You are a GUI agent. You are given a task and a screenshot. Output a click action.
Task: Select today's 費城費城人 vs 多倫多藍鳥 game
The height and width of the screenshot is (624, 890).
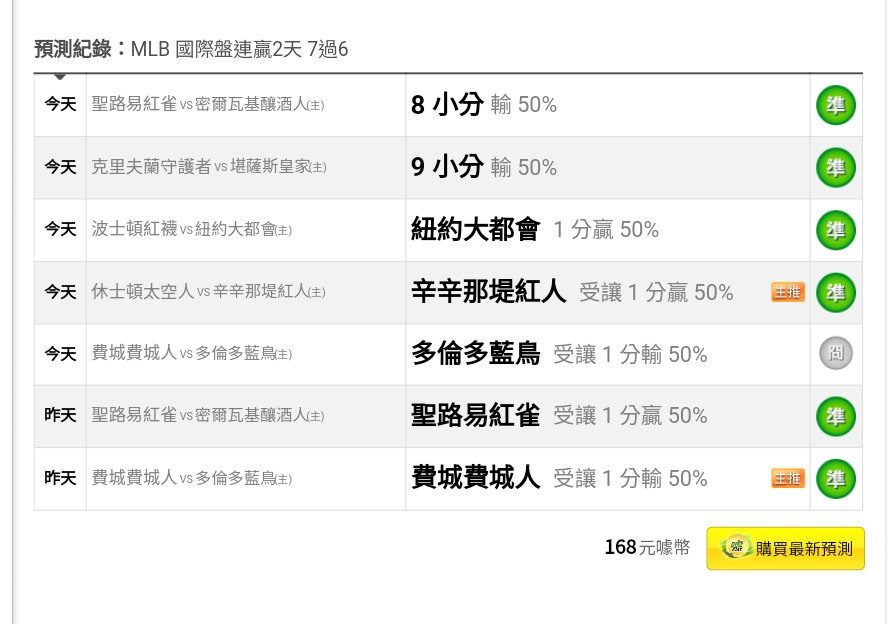(x=192, y=353)
